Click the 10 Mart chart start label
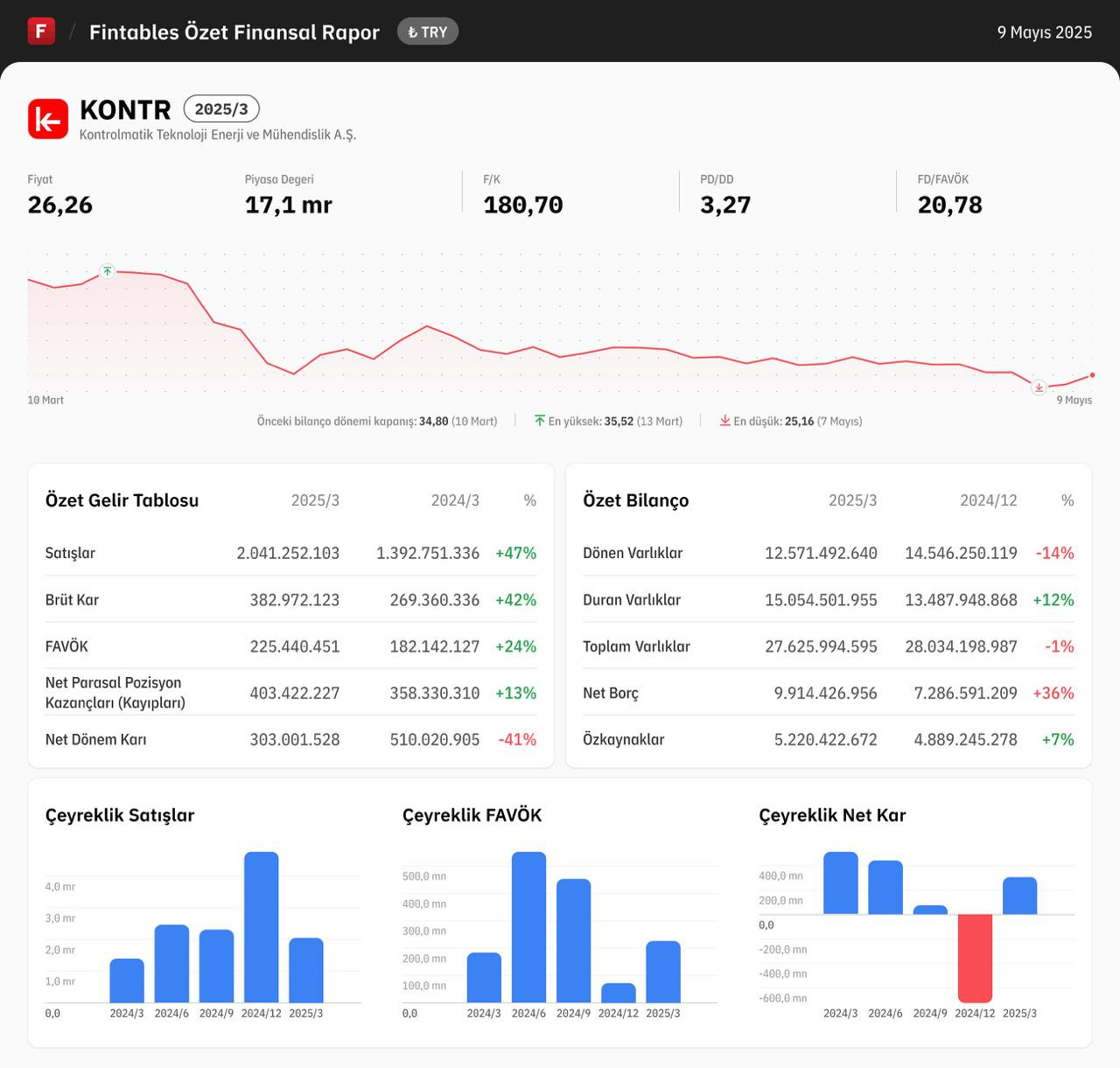The height and width of the screenshot is (1068, 1120). (45, 400)
